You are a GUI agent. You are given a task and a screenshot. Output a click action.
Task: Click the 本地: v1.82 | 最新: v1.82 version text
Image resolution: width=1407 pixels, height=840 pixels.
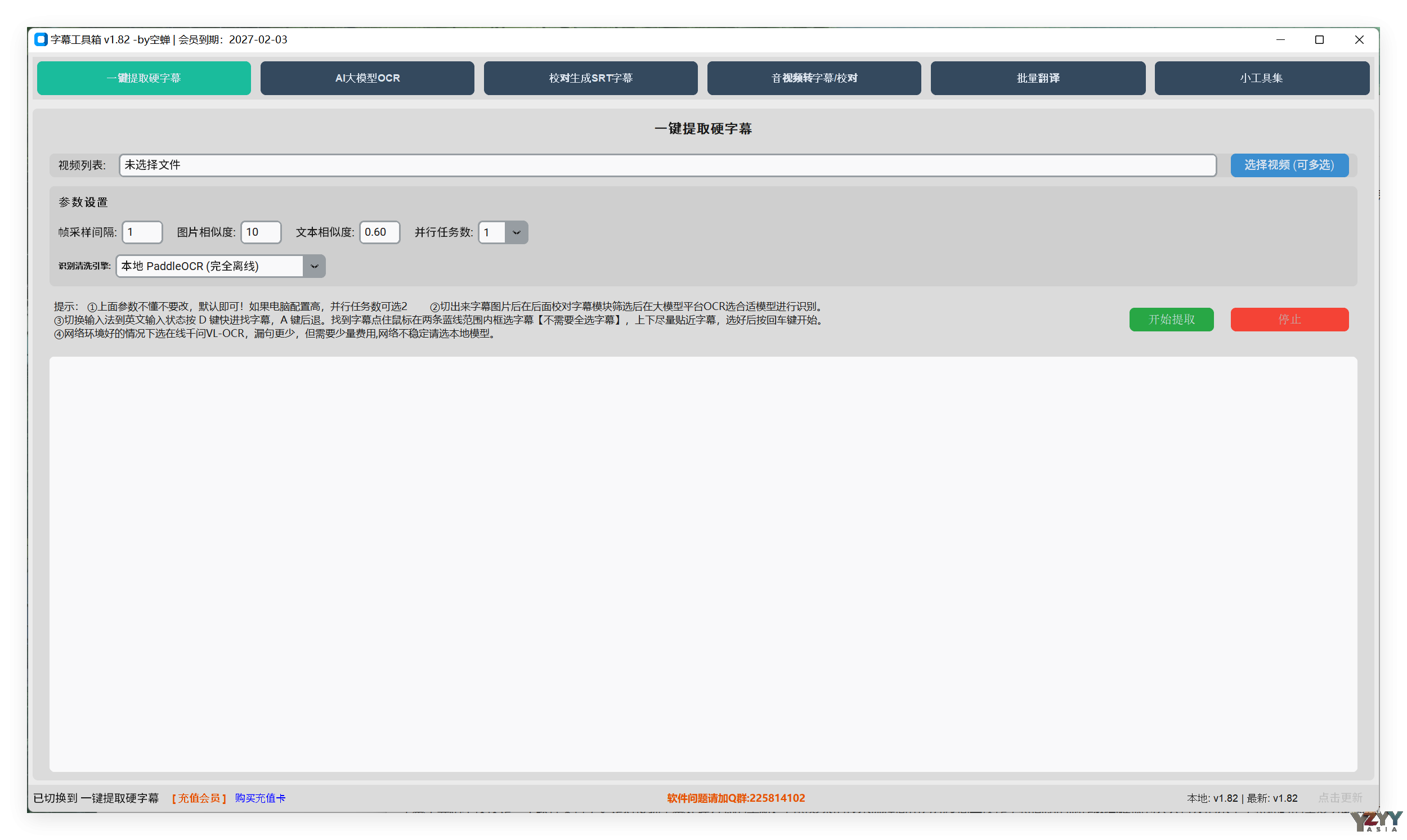point(1242,798)
